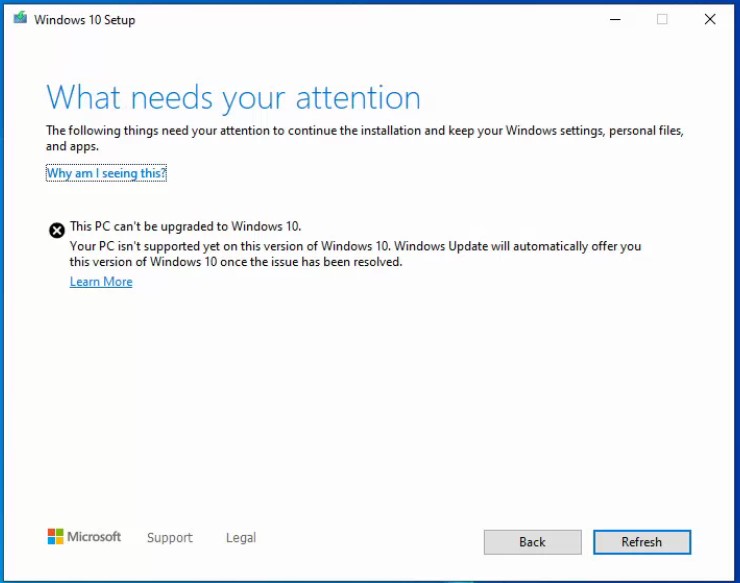740x583 pixels.
Task: Click the 'The following things need your attention' paragraph
Action: [365, 138]
